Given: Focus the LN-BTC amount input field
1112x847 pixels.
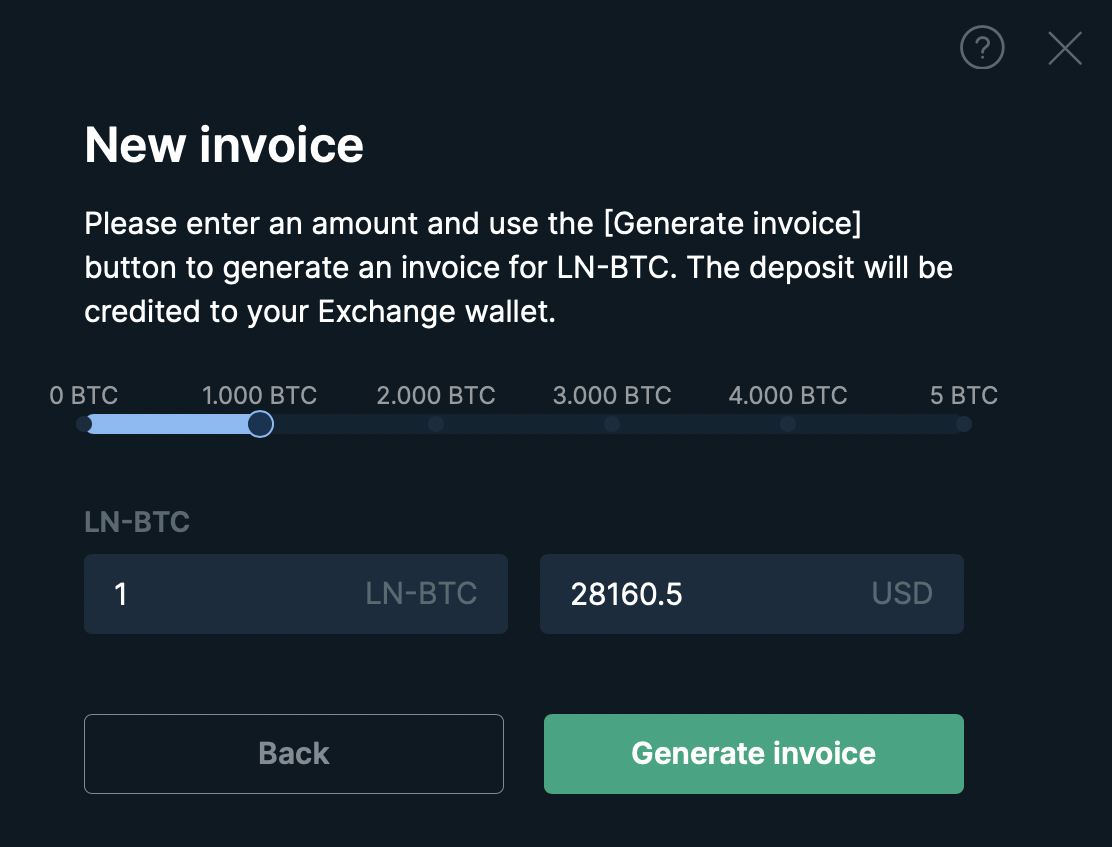Looking at the screenshot, I should pyautogui.click(x=296, y=594).
